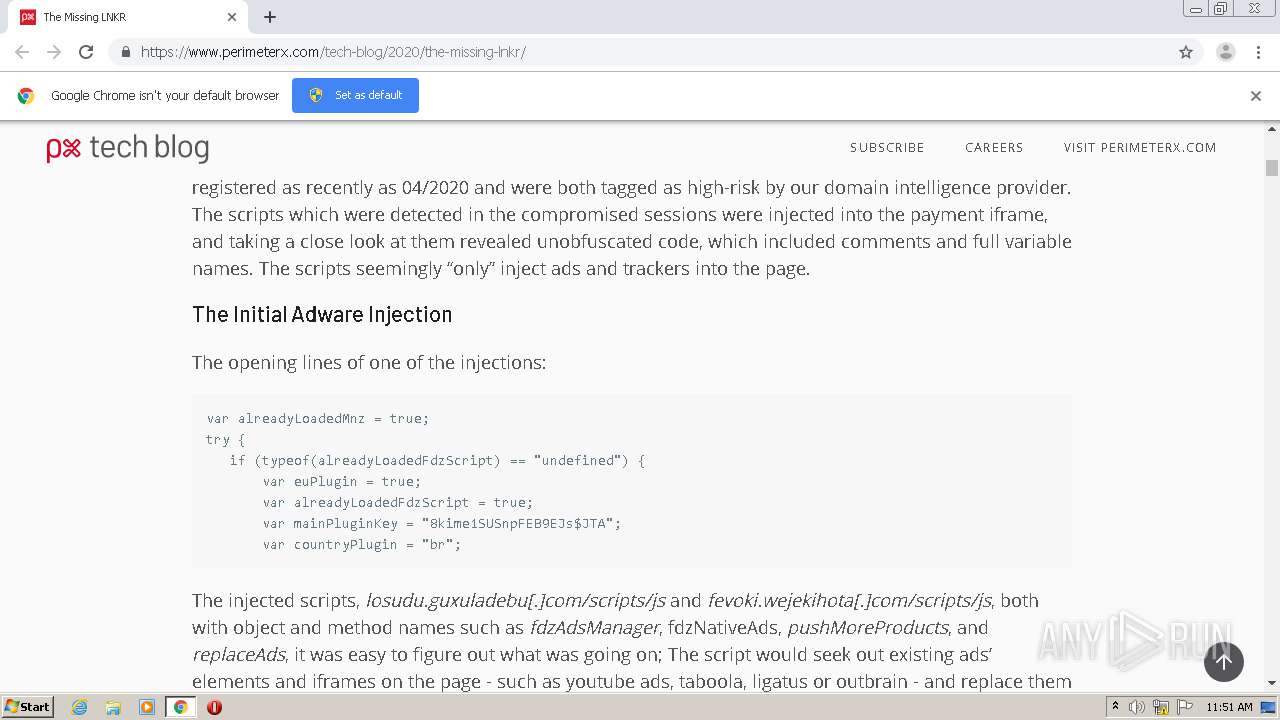
Task: Open Internet Explorer from the taskbar
Action: click(x=79, y=707)
